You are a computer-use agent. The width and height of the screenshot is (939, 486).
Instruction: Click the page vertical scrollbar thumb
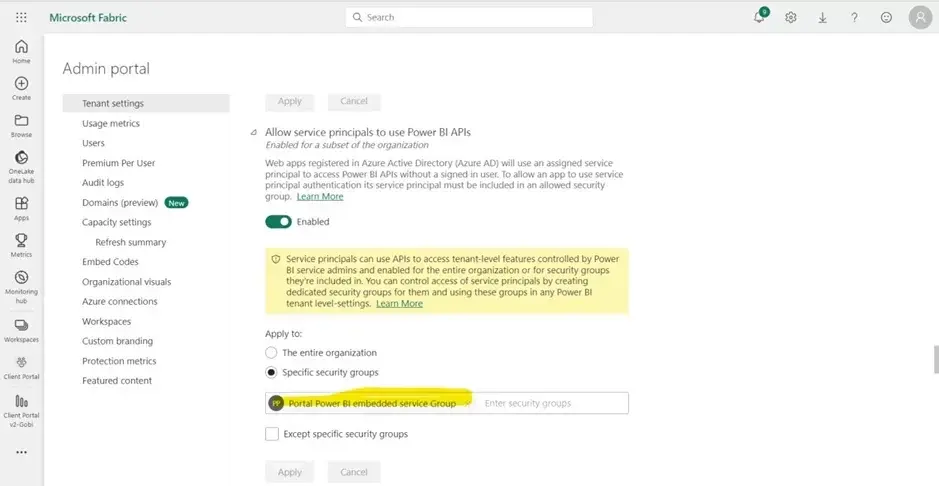click(x=936, y=359)
